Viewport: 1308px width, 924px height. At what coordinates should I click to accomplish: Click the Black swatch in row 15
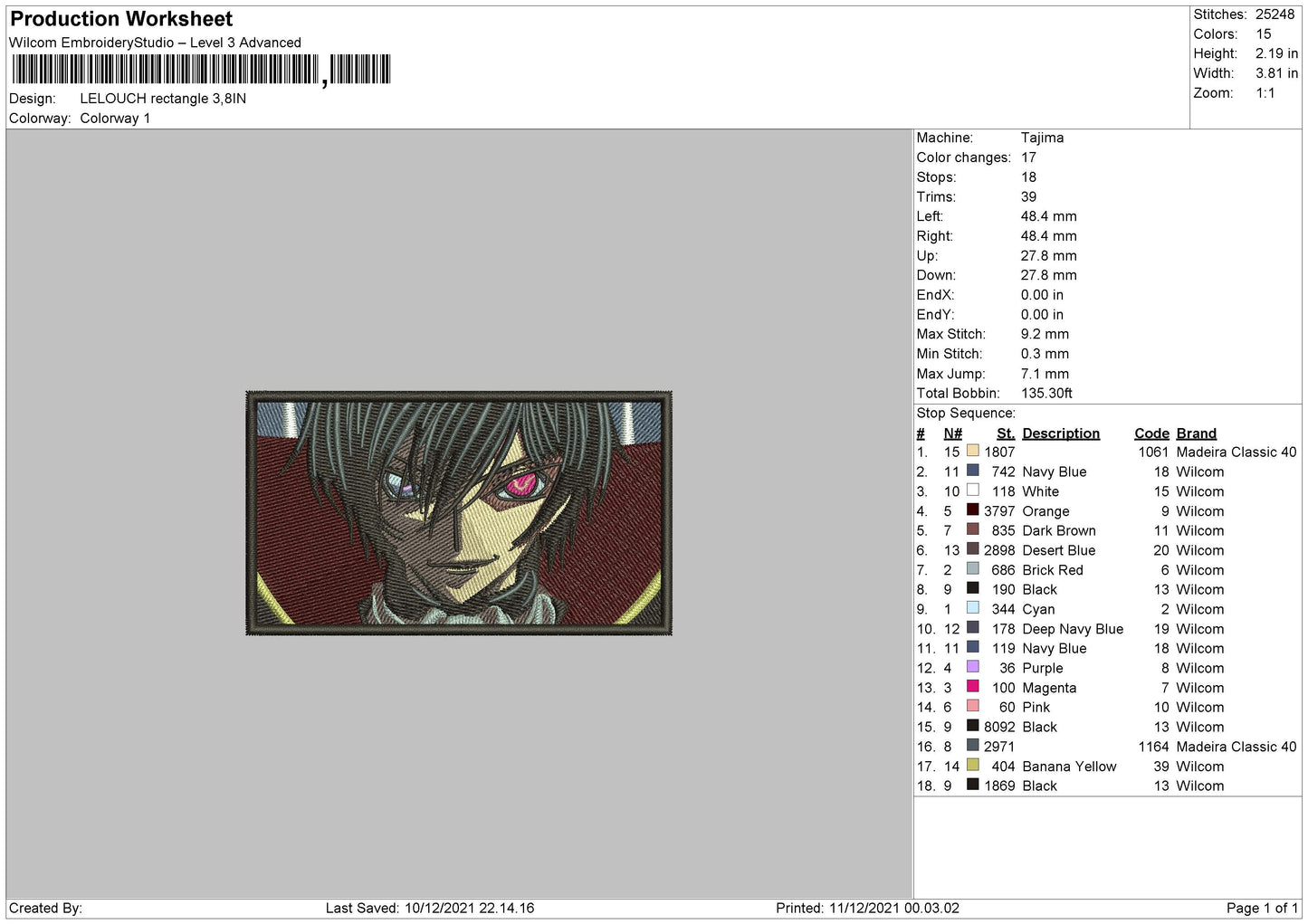973,726
